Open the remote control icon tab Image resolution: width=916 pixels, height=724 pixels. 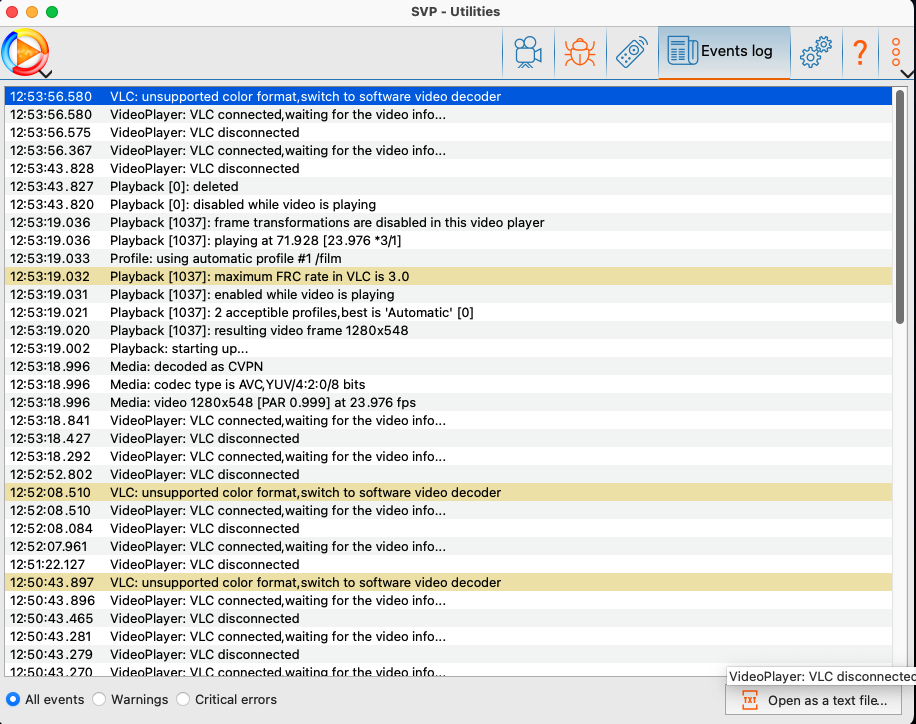pos(631,52)
